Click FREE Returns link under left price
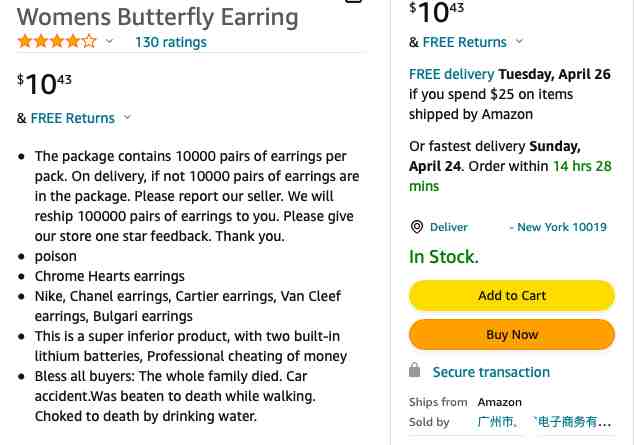Image resolution: width=634 pixels, height=445 pixels. click(x=72, y=118)
